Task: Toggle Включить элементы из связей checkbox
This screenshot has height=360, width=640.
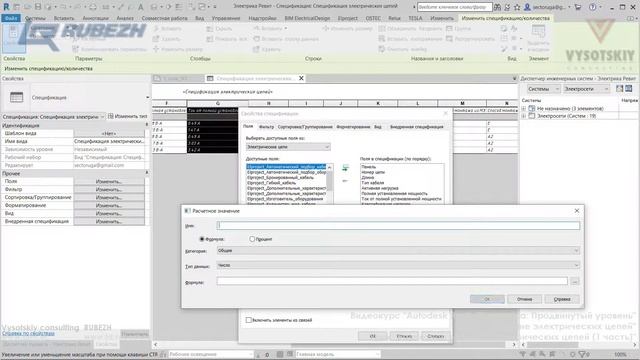Action: click(x=249, y=320)
